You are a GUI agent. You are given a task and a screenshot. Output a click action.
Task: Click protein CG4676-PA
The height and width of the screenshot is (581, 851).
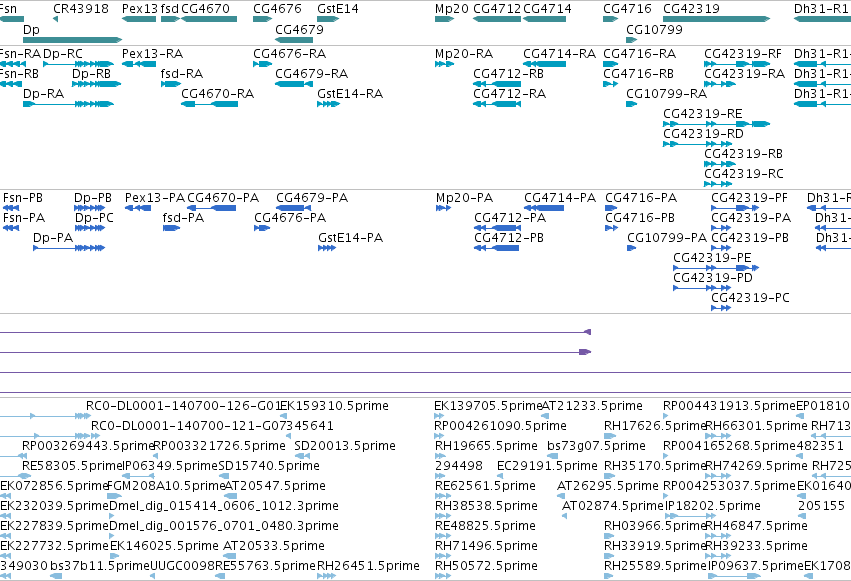pos(290,218)
